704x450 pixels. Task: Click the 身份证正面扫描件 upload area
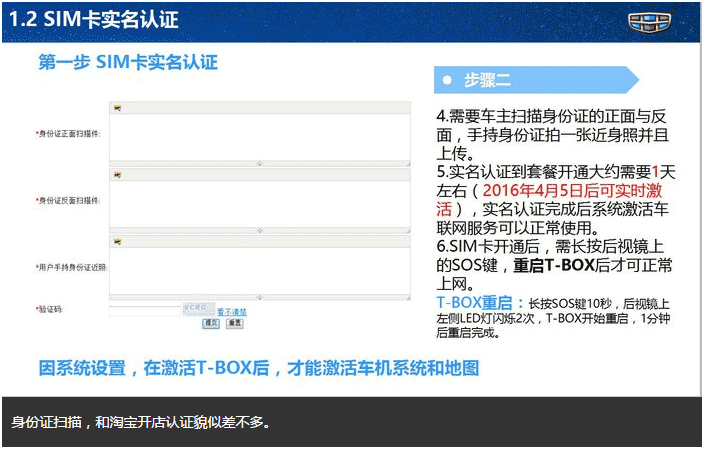[x=260, y=136]
